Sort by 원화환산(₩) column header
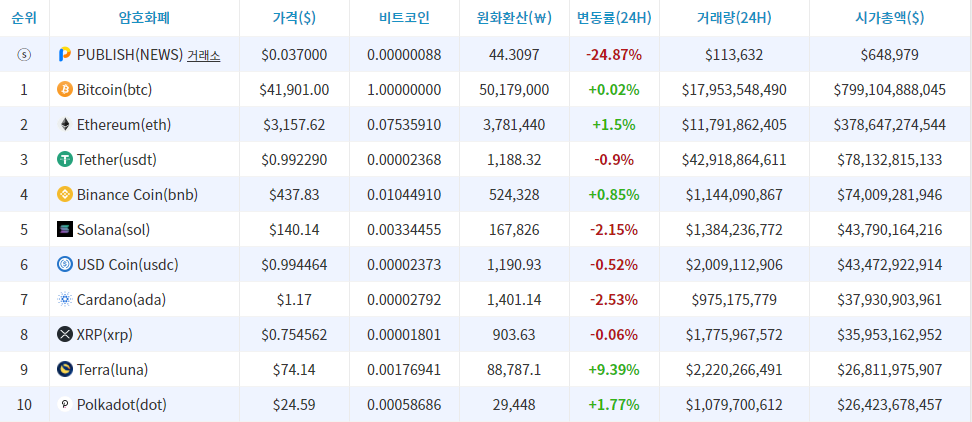The height and width of the screenshot is (422, 972). point(514,18)
